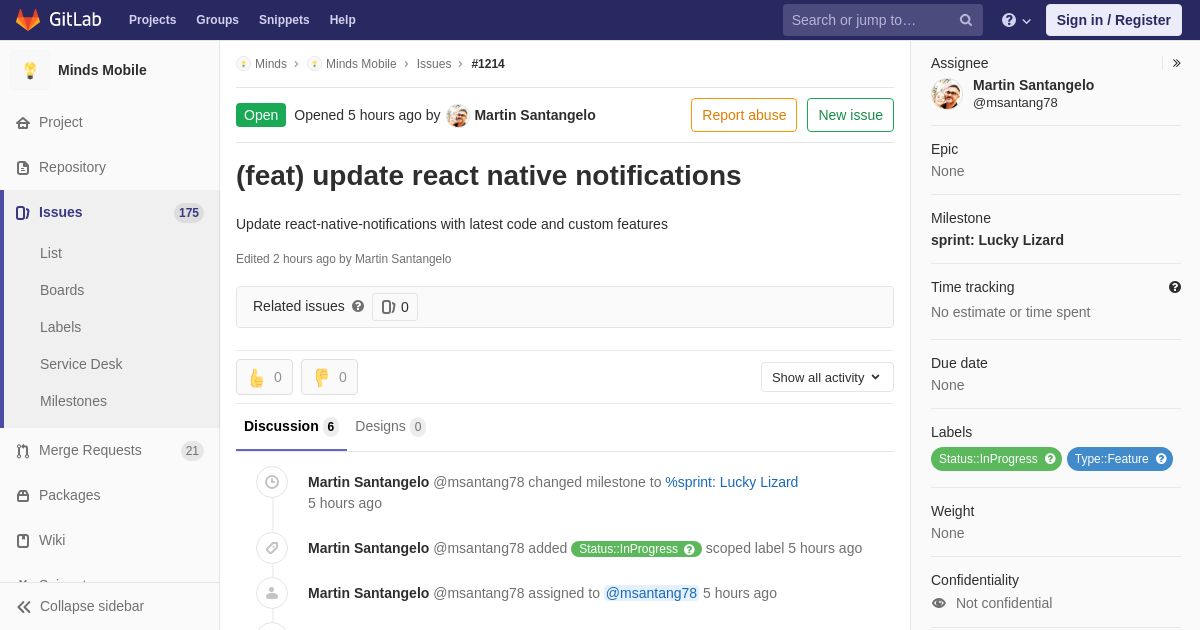Open the GitLab logo home link
Image resolution: width=1200 pixels, height=630 pixels.
pyautogui.click(x=58, y=20)
